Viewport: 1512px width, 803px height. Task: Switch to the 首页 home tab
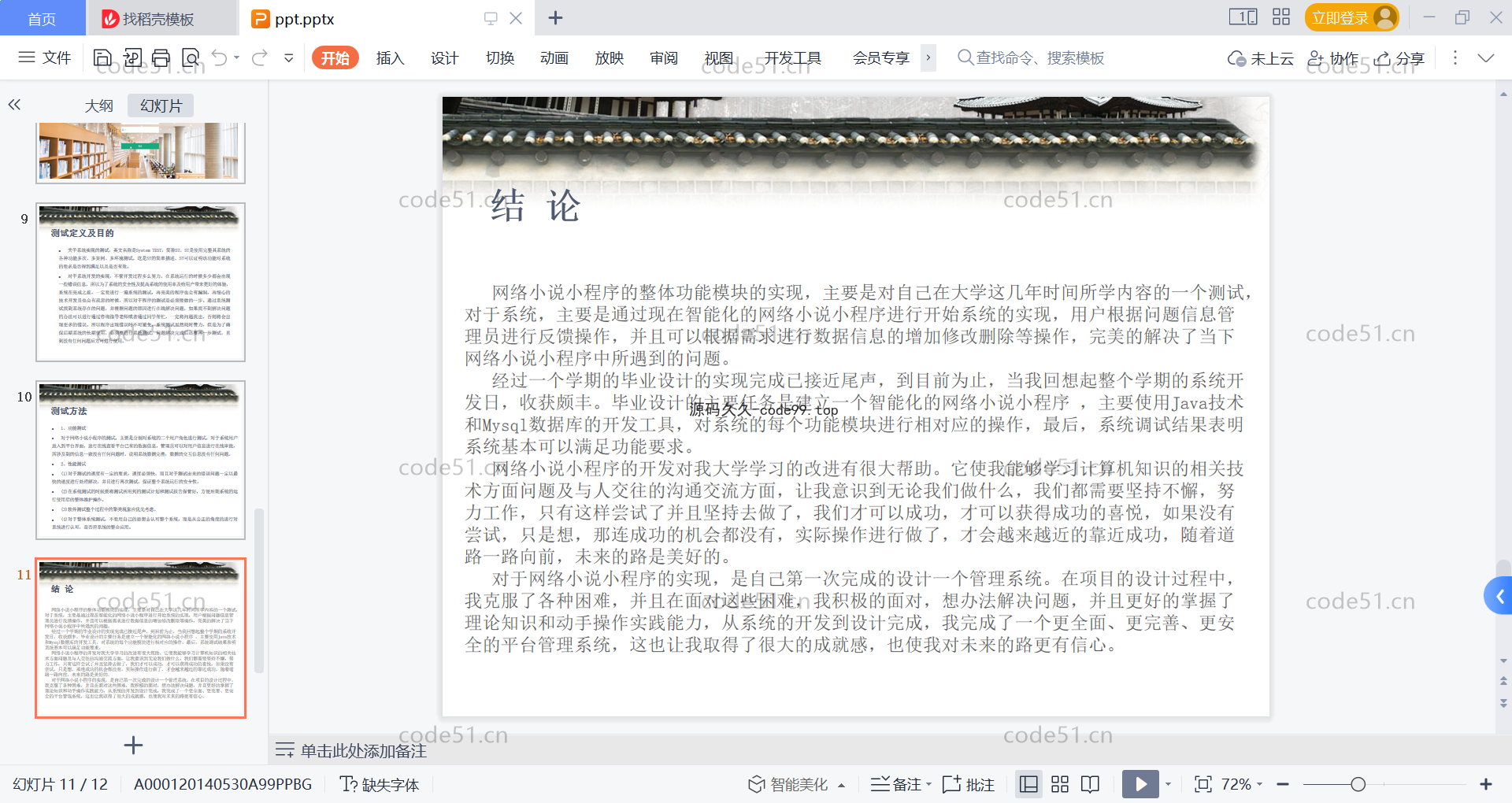42,18
